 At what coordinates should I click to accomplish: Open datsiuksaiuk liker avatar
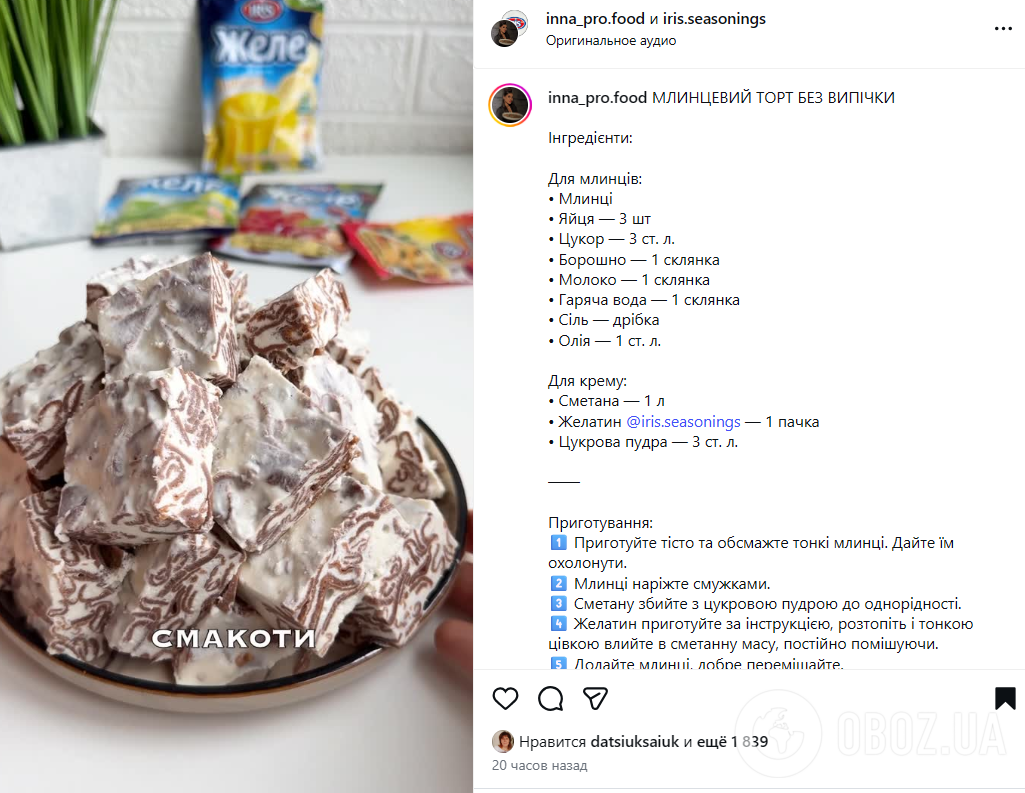[502, 741]
